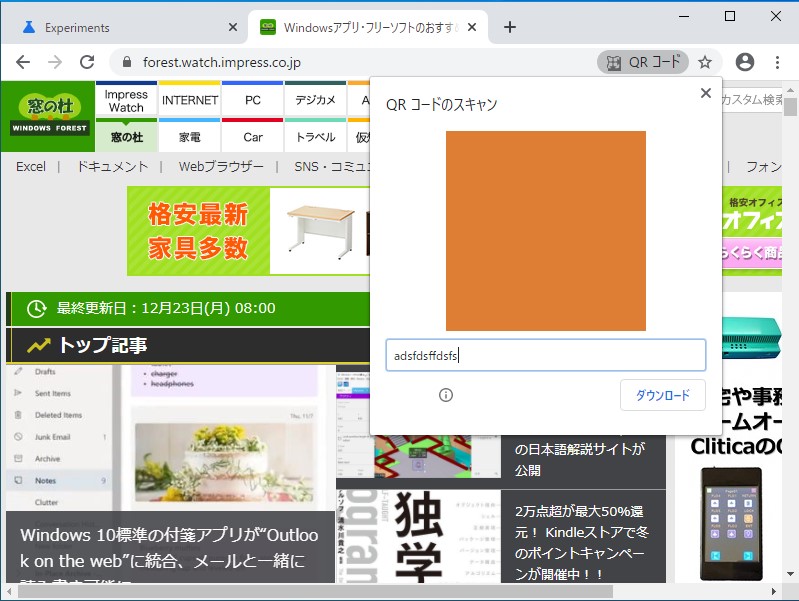Close the Windowsアプリ・フリーソフト tab
This screenshot has width=799, height=601.
coord(472,27)
